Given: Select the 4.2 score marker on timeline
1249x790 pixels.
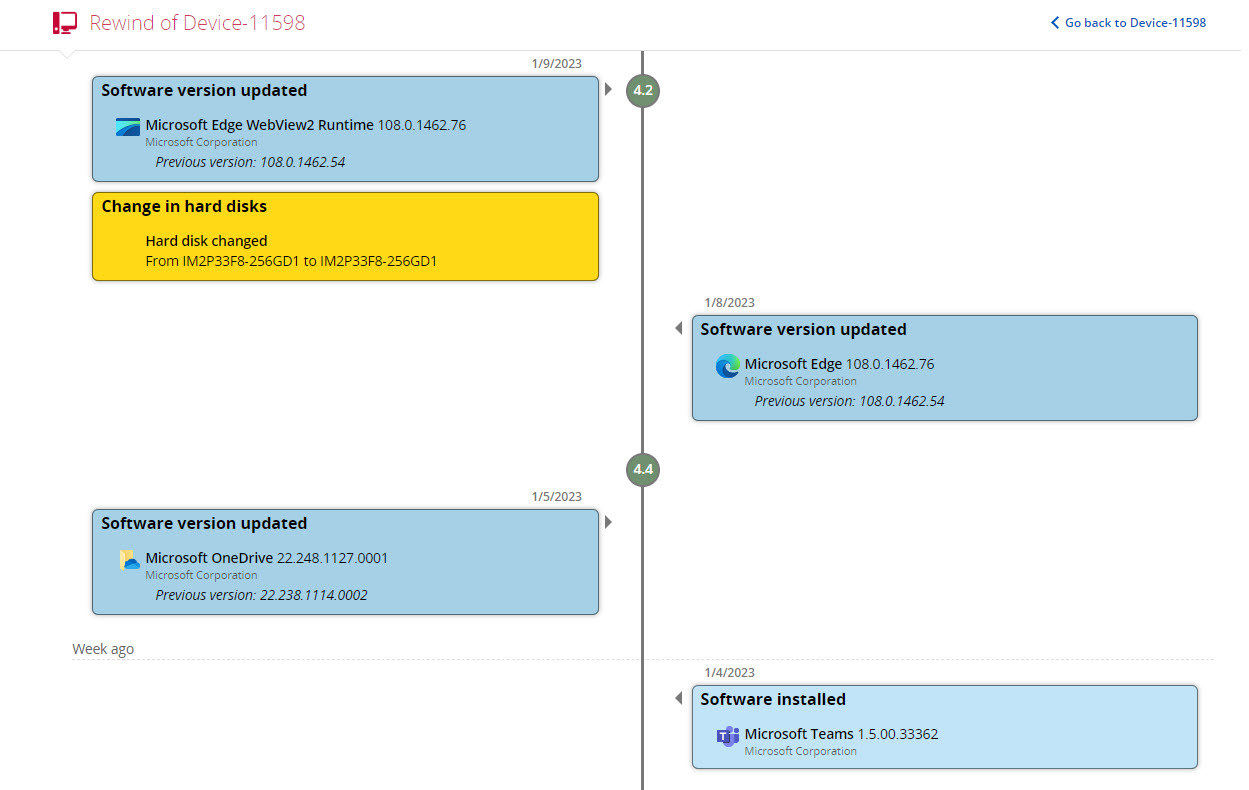Looking at the screenshot, I should click(643, 90).
